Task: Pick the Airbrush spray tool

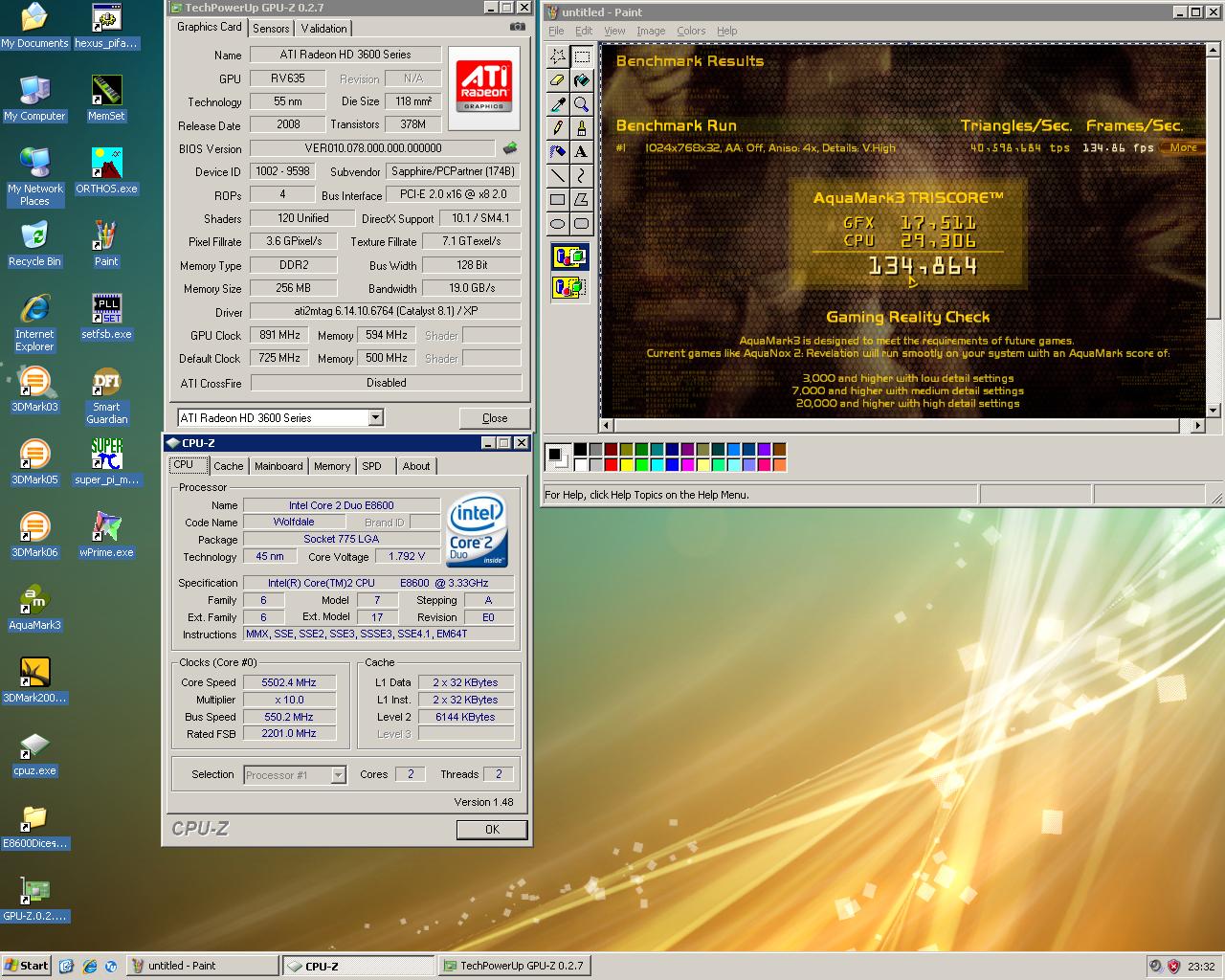Action: pyautogui.click(x=558, y=152)
